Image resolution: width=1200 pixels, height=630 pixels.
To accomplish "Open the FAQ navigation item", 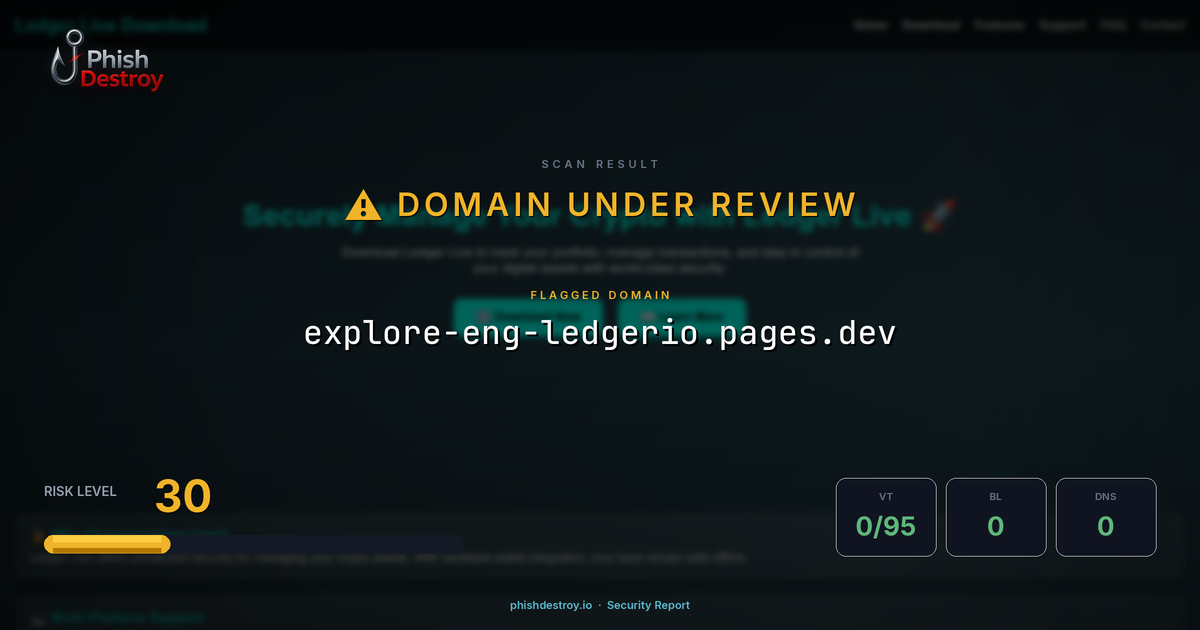I will click(1112, 25).
